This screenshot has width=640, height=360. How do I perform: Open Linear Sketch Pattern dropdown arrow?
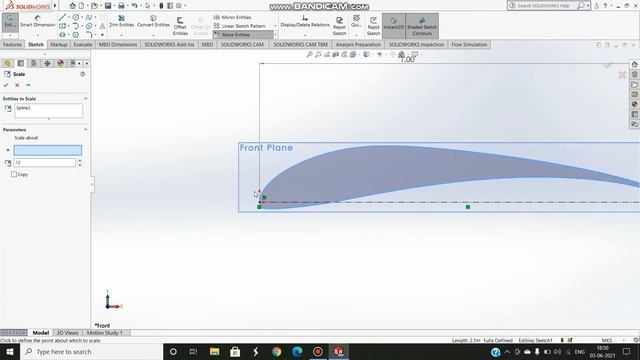(x=275, y=26)
